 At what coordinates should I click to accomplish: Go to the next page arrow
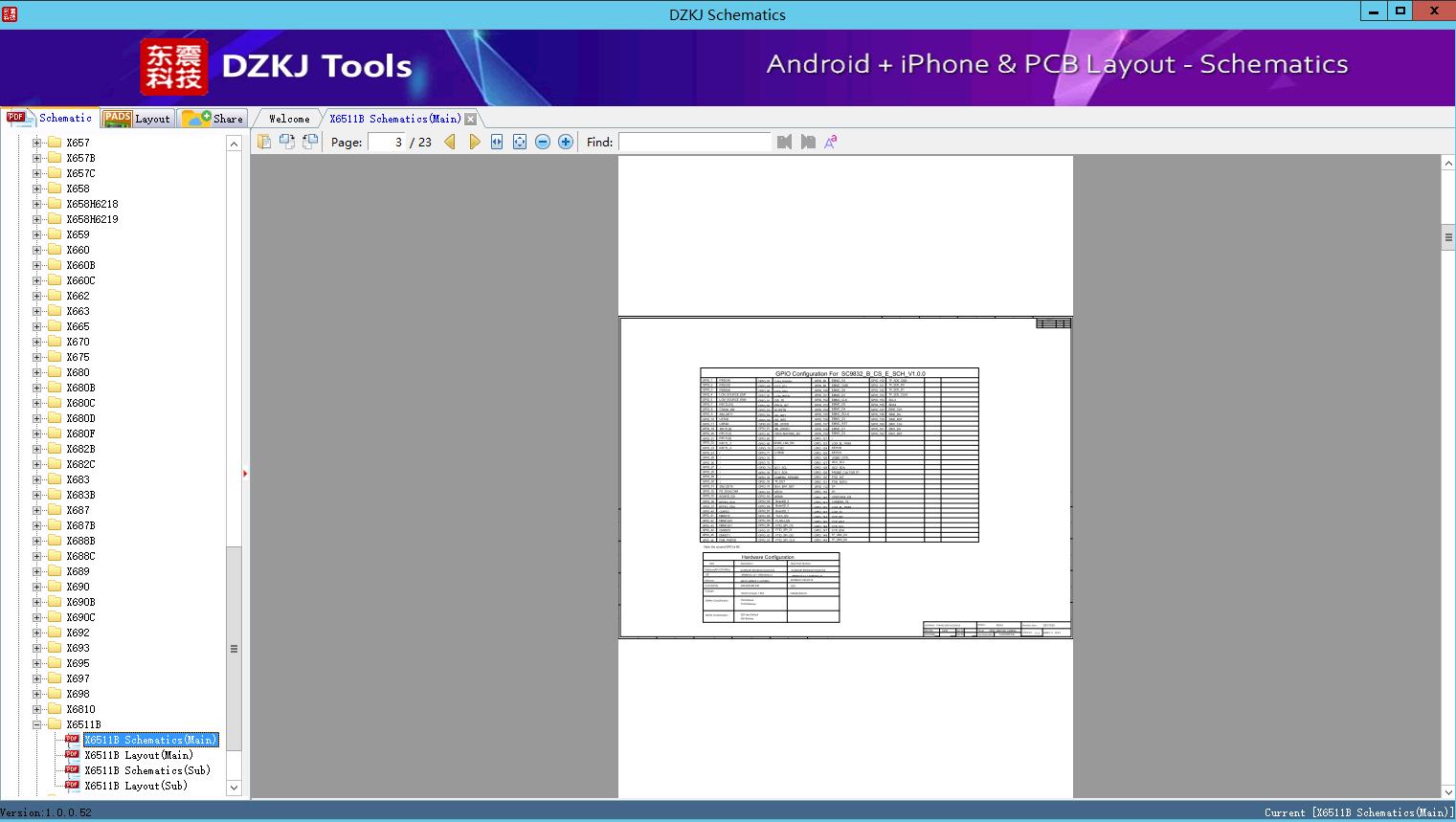click(474, 142)
